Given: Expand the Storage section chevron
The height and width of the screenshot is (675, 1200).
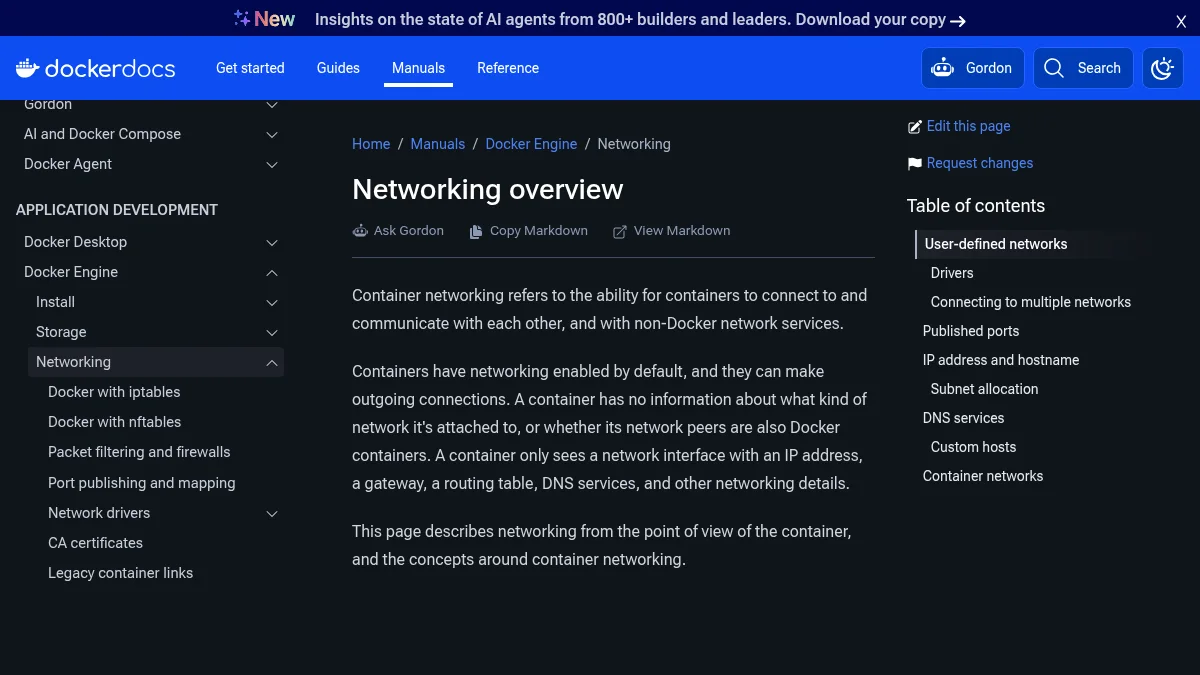Looking at the screenshot, I should (272, 332).
